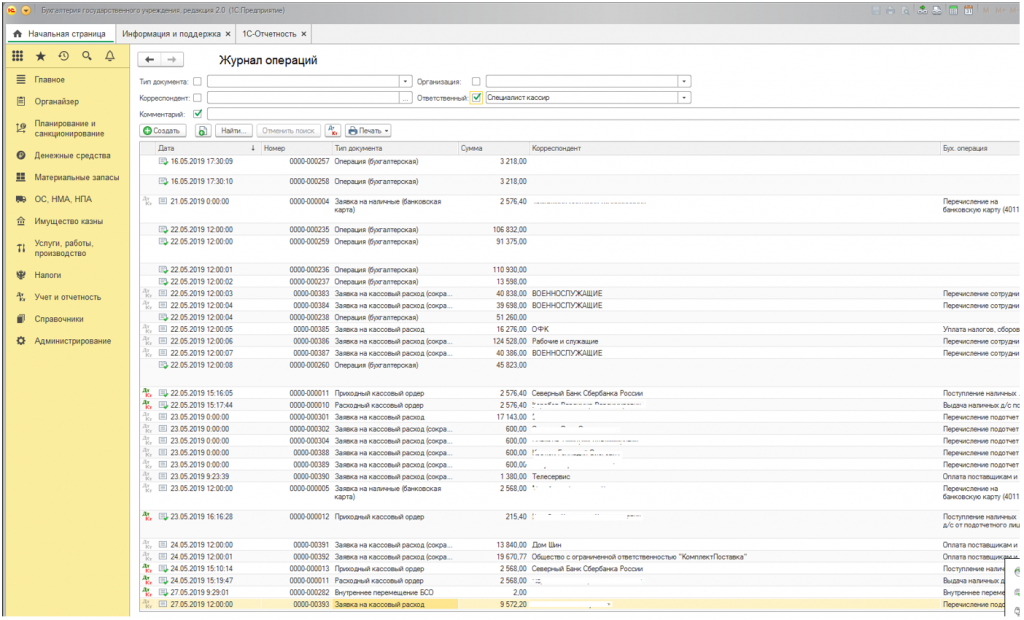Open notifications bell icon

(x=110, y=57)
